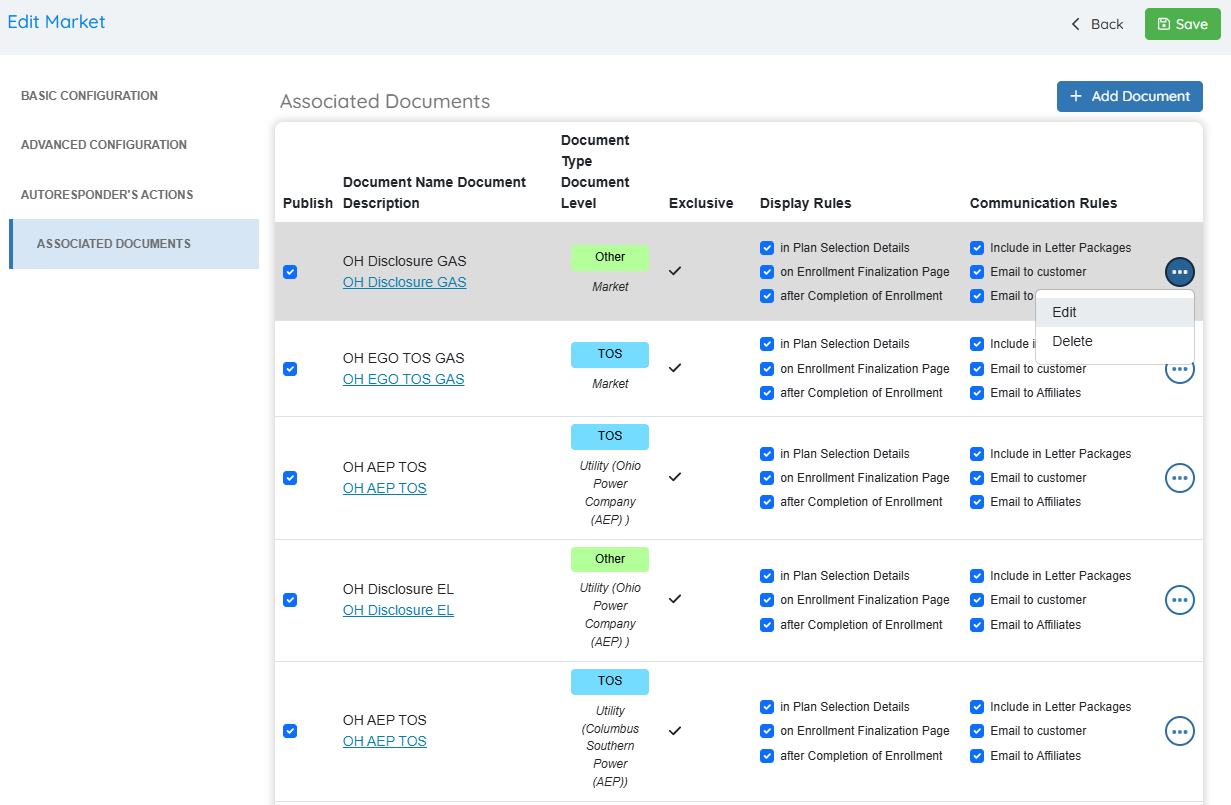The image size is (1231, 805).
Task: Disable 'Include in Letter Packages' for Ohio Power OH AEP TOS
Action: (977, 454)
